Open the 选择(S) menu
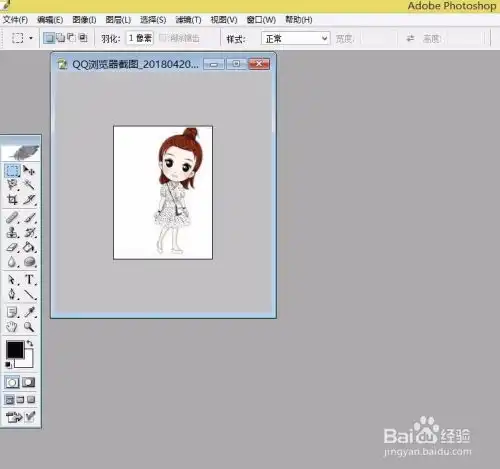Screen dimensions: 500x469 point(153,20)
